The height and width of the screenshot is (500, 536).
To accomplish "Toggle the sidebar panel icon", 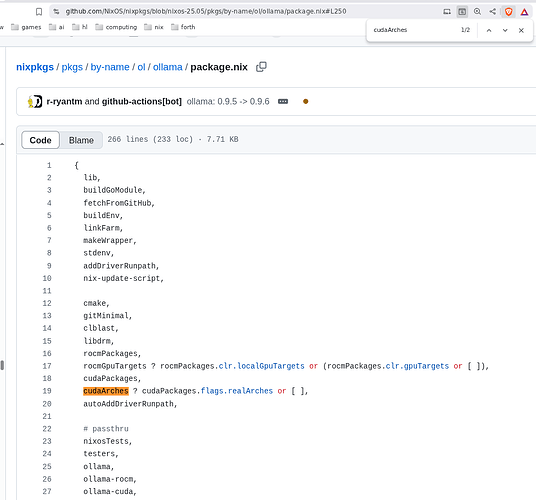I will click(x=462, y=12).
